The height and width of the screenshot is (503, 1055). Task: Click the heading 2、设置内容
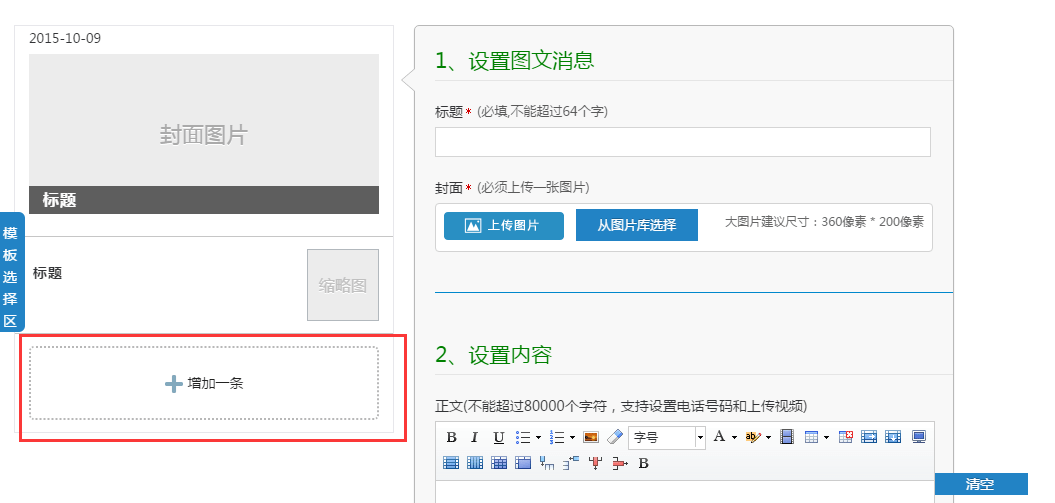[x=494, y=354]
